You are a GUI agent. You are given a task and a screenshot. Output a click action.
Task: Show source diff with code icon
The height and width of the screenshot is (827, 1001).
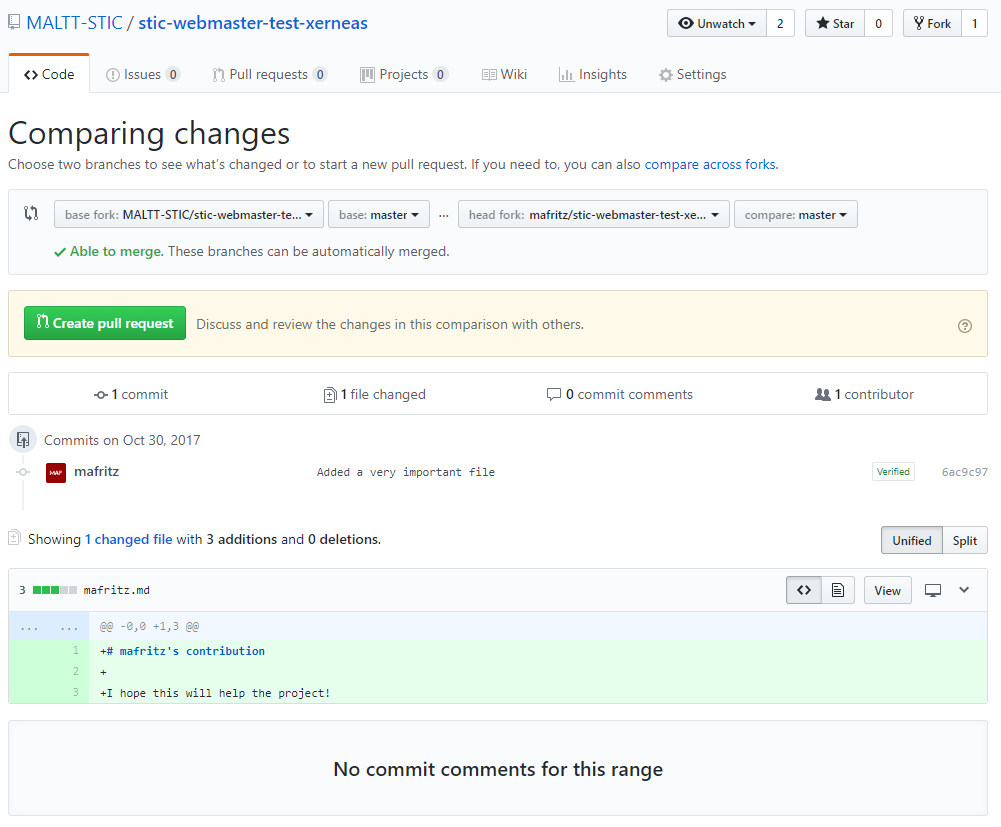coord(804,590)
